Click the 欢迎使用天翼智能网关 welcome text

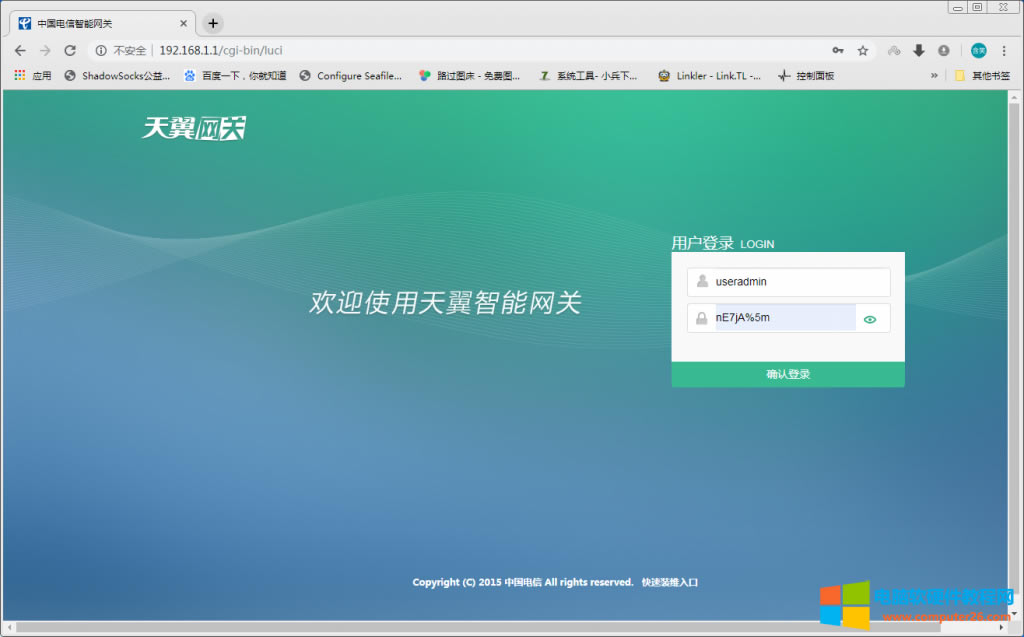(445, 302)
